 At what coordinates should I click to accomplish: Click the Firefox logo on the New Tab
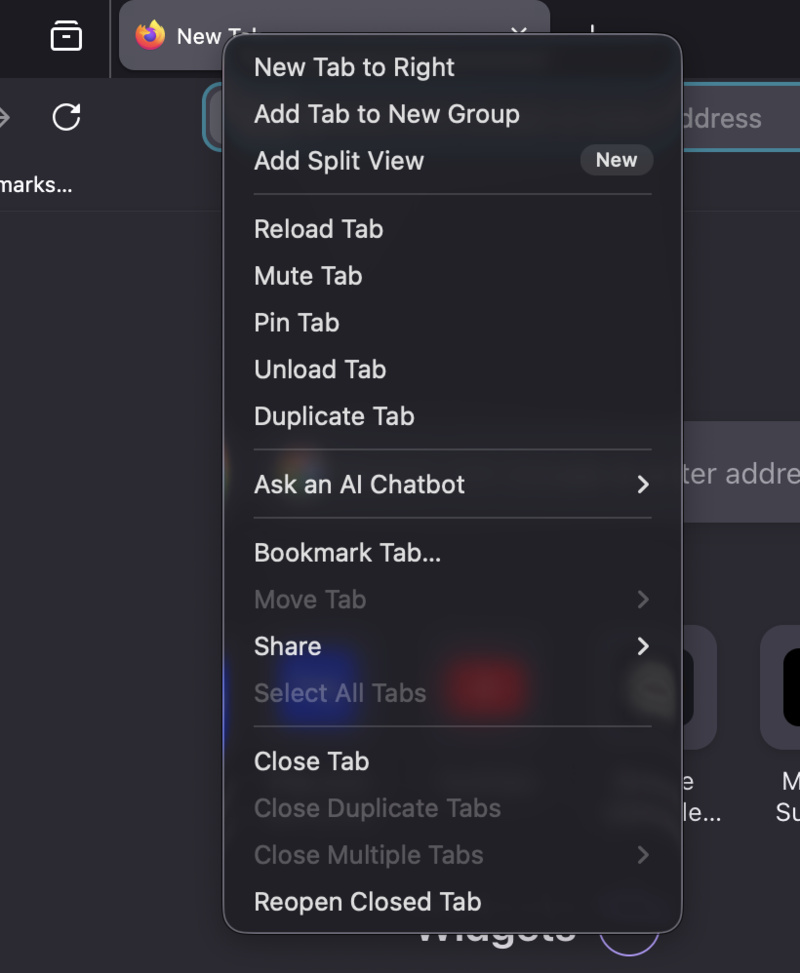pyautogui.click(x=150, y=35)
